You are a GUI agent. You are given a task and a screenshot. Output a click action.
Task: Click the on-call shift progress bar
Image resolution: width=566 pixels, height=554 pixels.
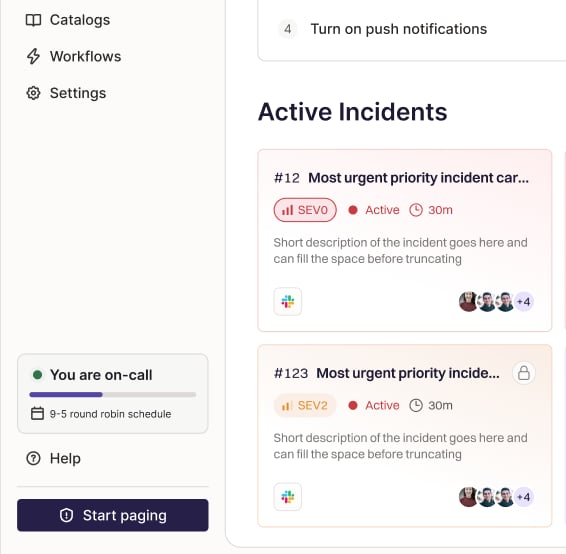[x=113, y=395]
